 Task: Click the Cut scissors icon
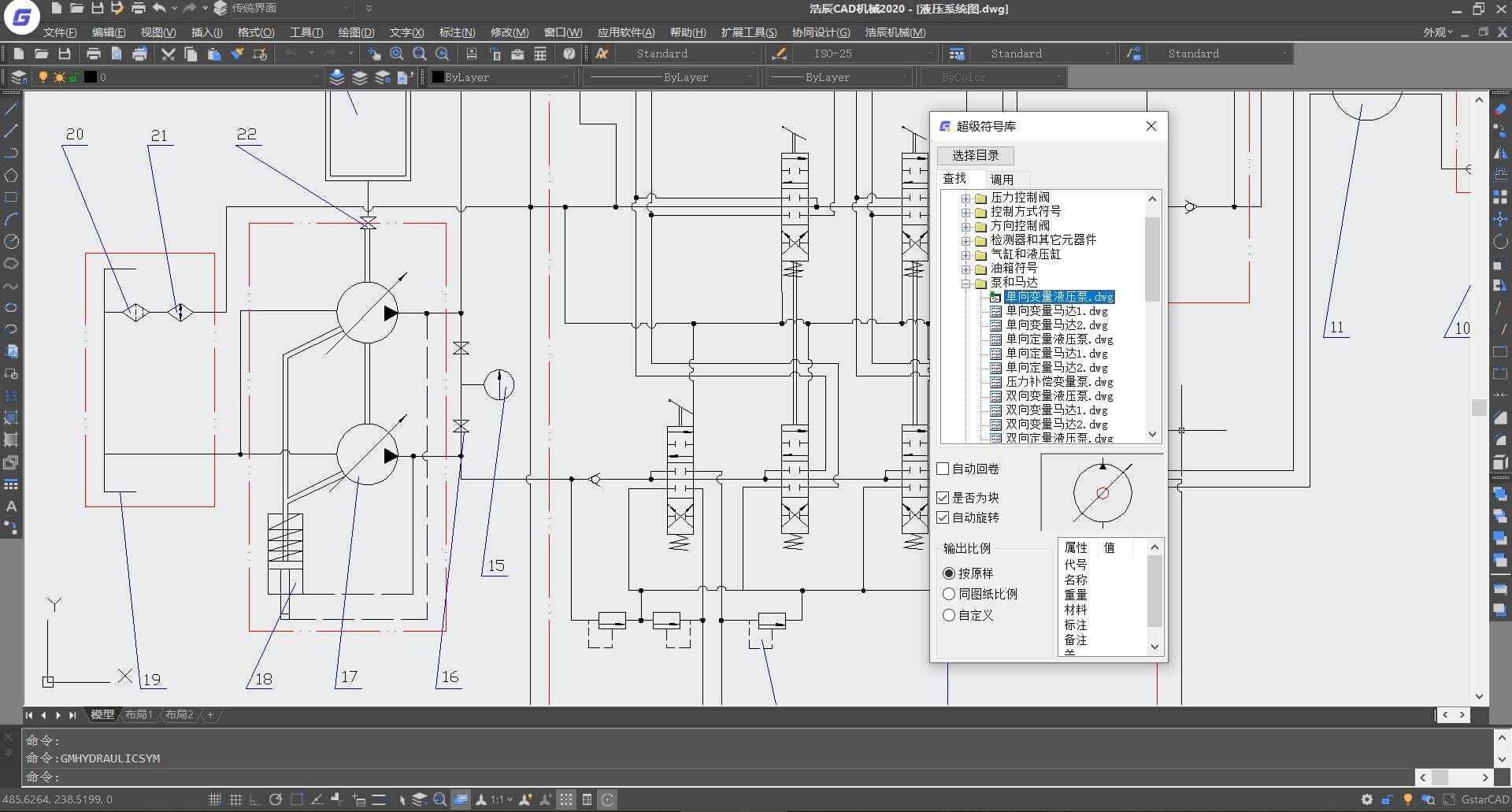coord(168,54)
